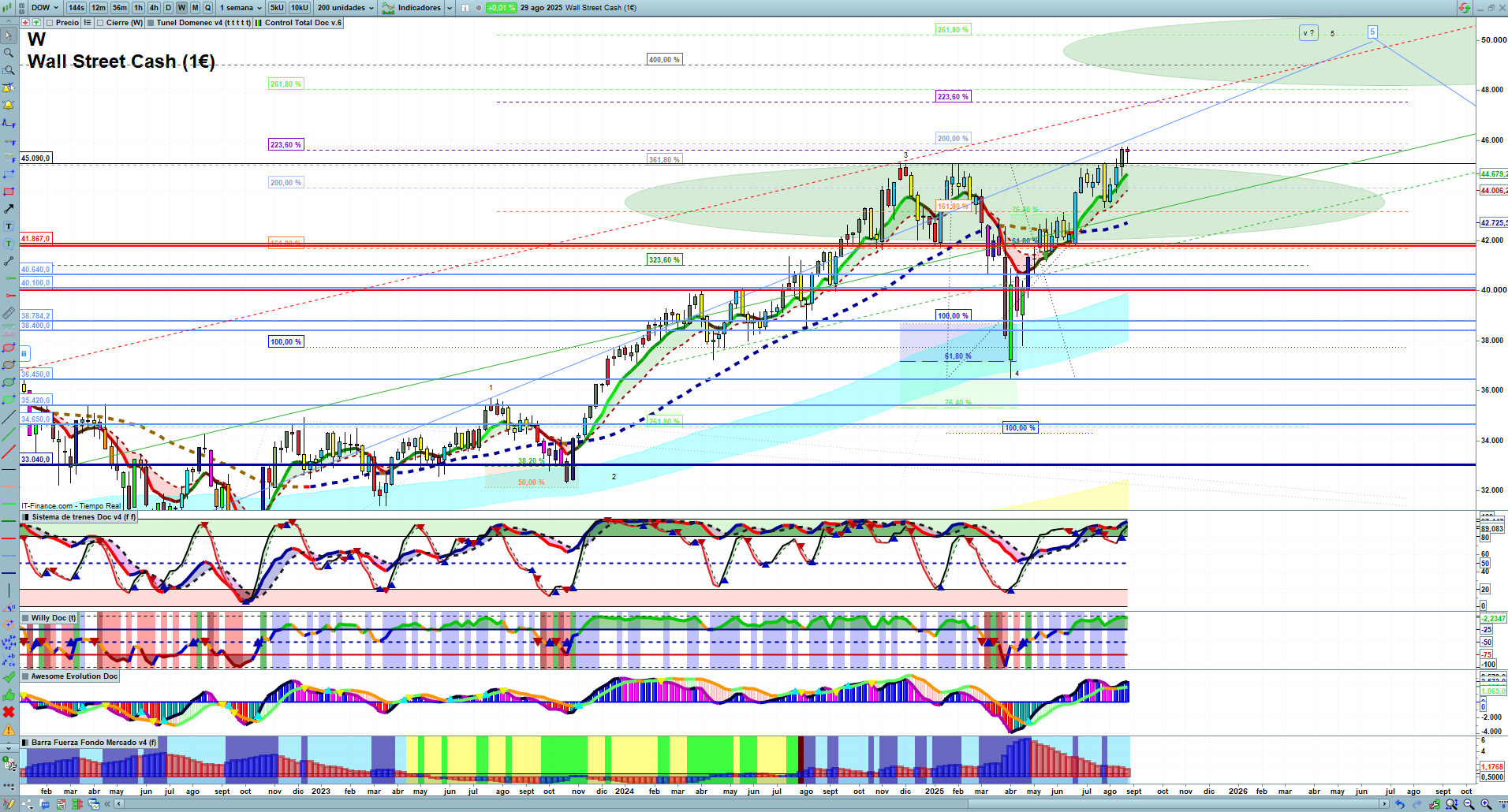Click the 5kU units button
Screen dimensions: 1508x812
click(x=277, y=8)
